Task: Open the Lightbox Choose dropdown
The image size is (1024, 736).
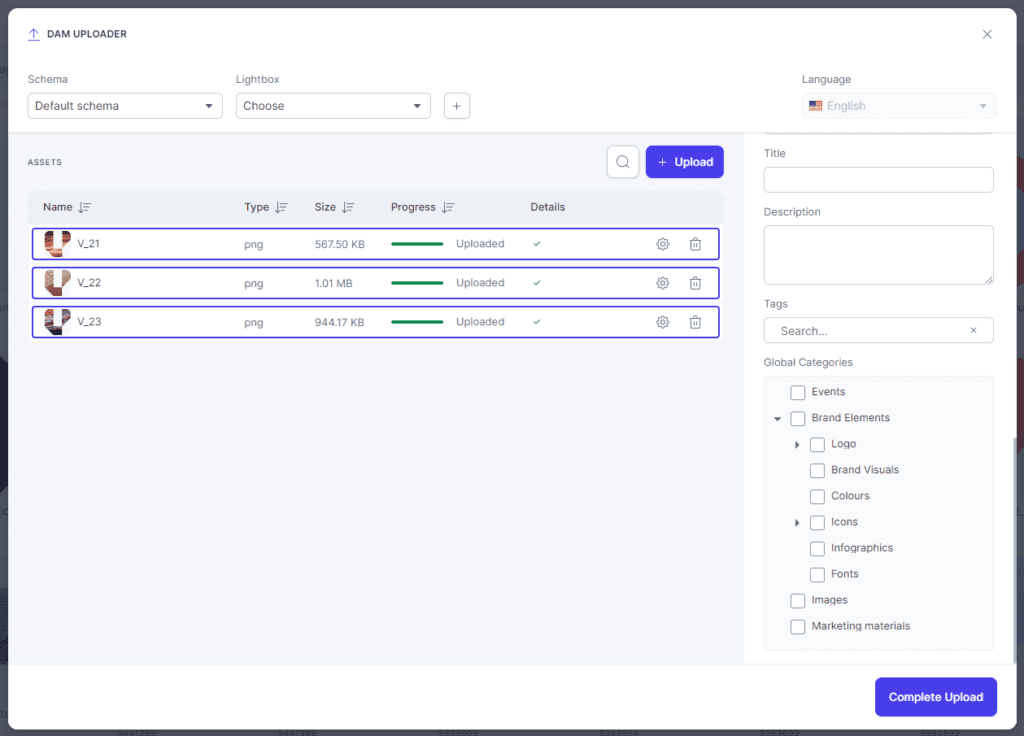Action: tap(333, 106)
